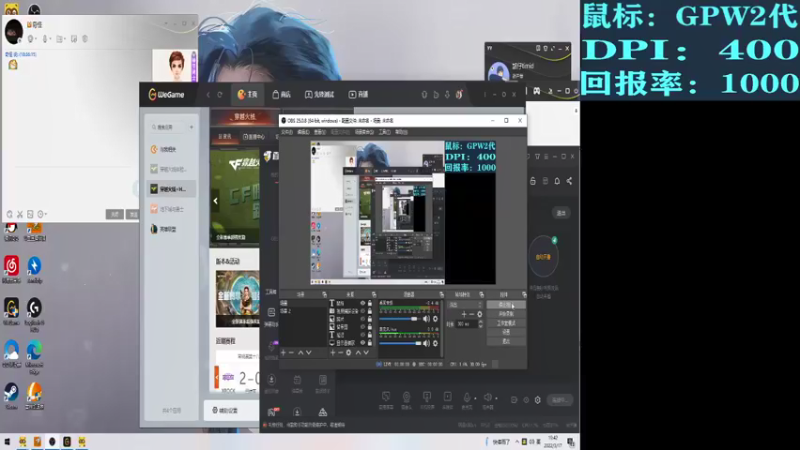The width and height of the screenshot is (800, 450).
Task: Toggle visibility of second source in list
Action: click(x=363, y=311)
